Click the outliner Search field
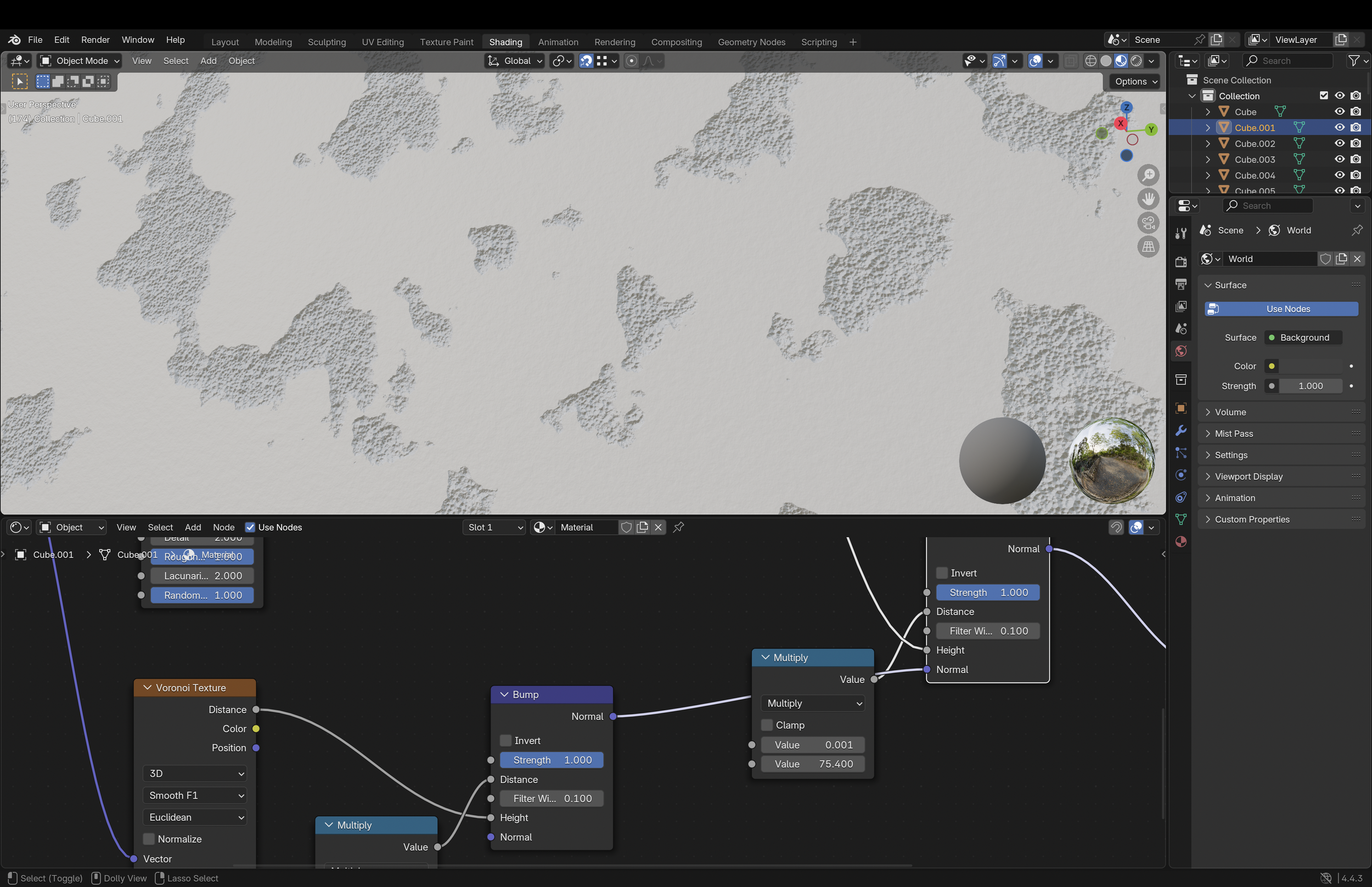 [x=1288, y=61]
